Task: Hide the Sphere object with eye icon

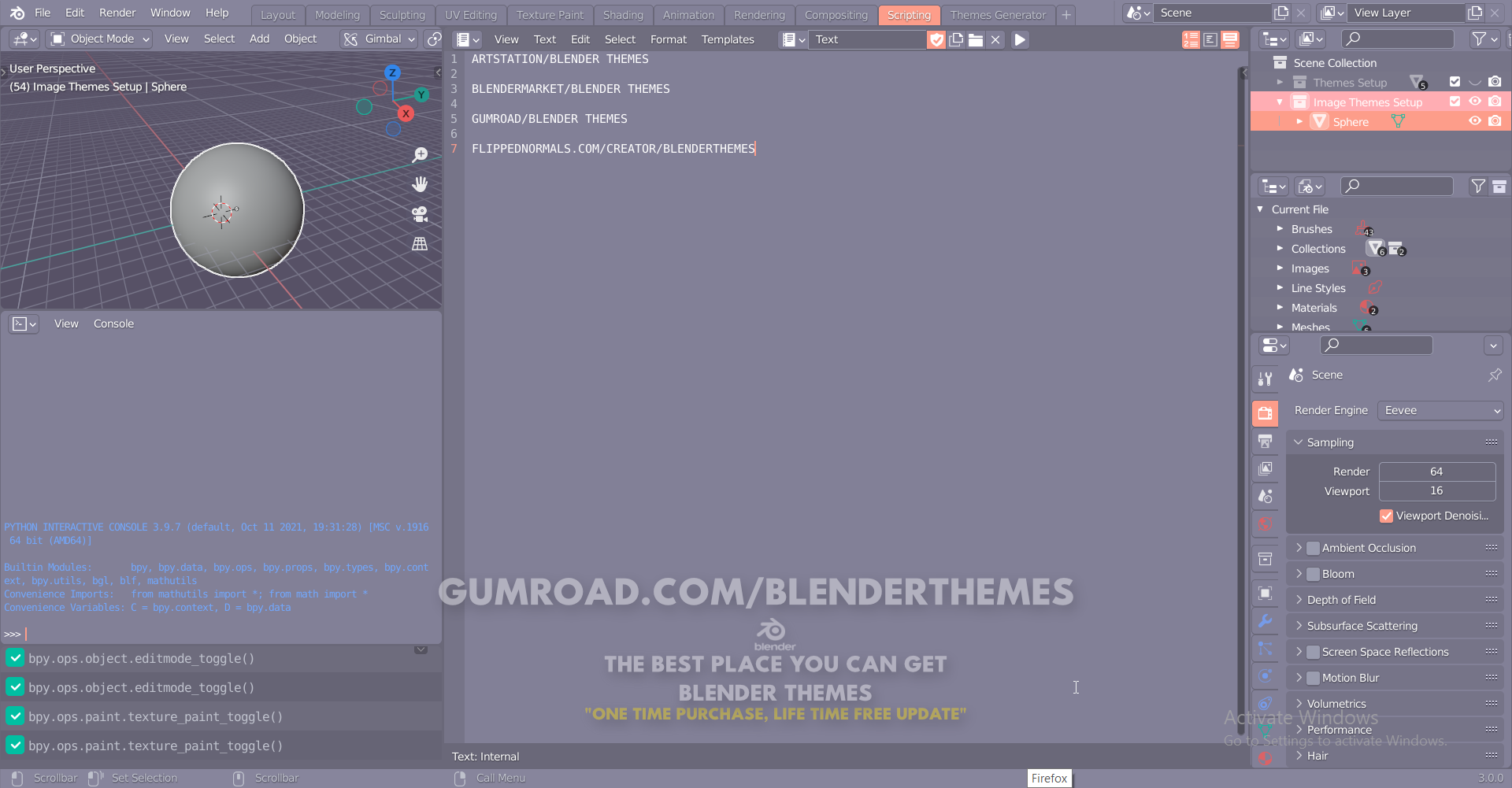Action: pos(1475,121)
